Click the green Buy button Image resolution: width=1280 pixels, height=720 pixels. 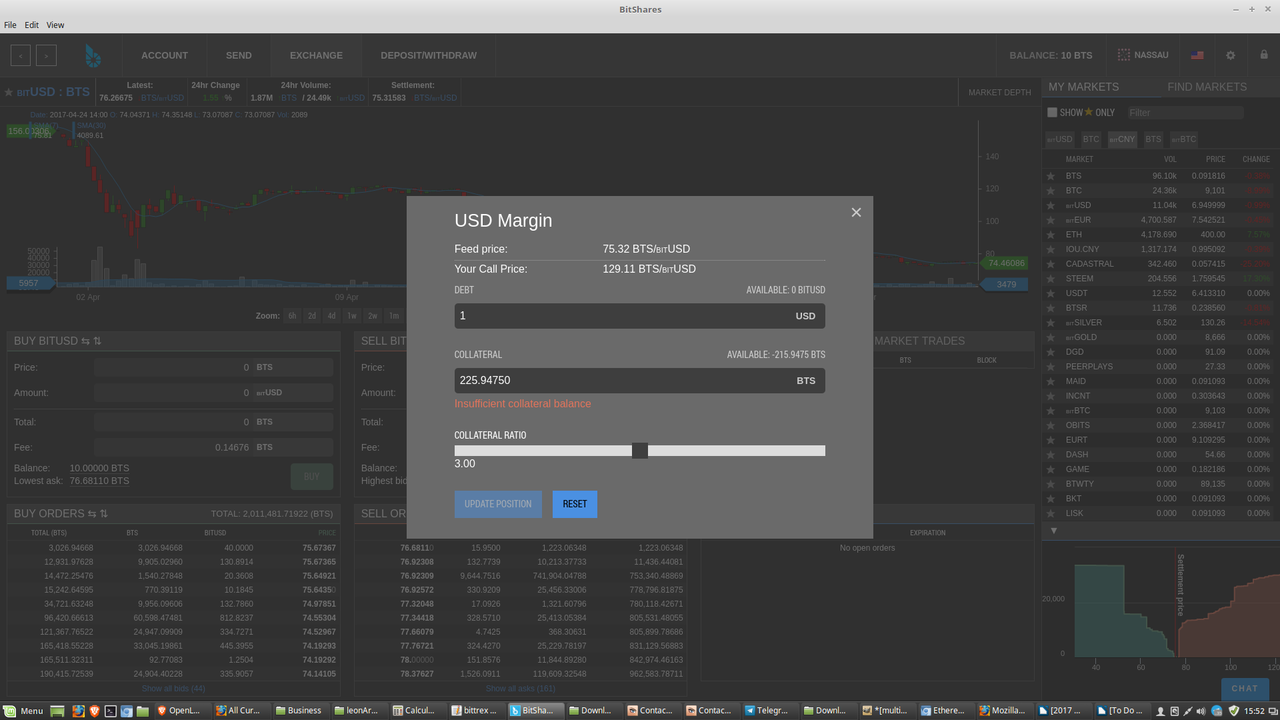(x=311, y=477)
